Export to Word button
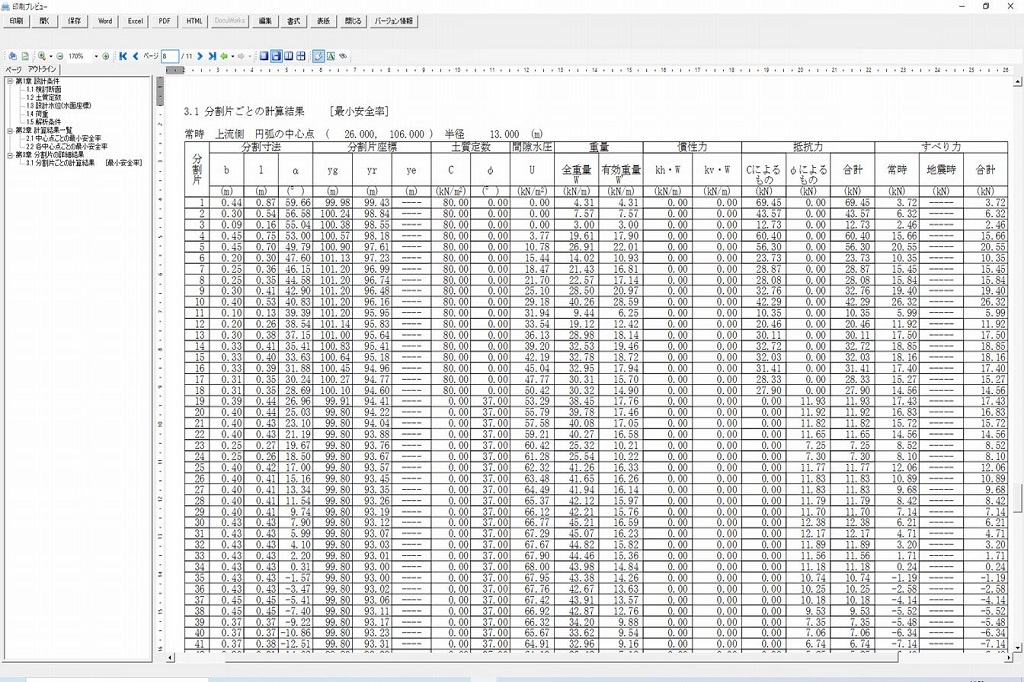This screenshot has height=682, width=1024. (105, 21)
